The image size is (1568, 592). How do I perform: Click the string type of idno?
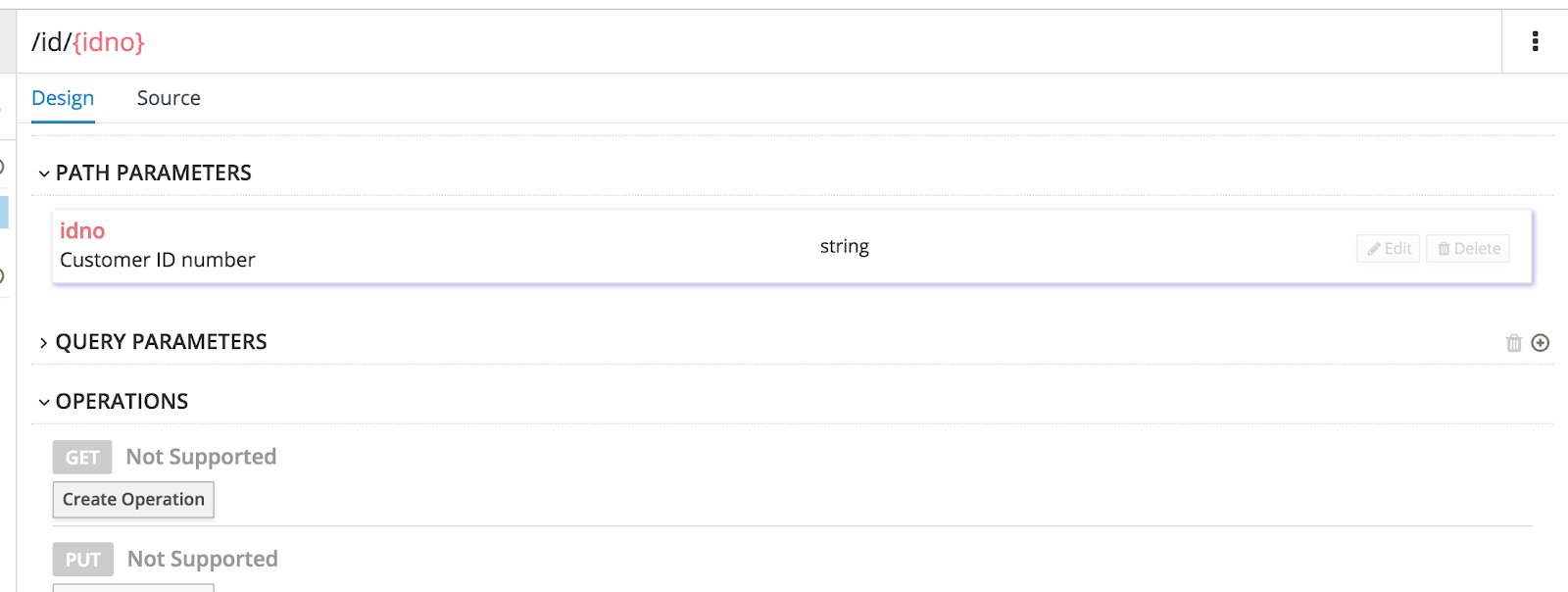click(845, 246)
